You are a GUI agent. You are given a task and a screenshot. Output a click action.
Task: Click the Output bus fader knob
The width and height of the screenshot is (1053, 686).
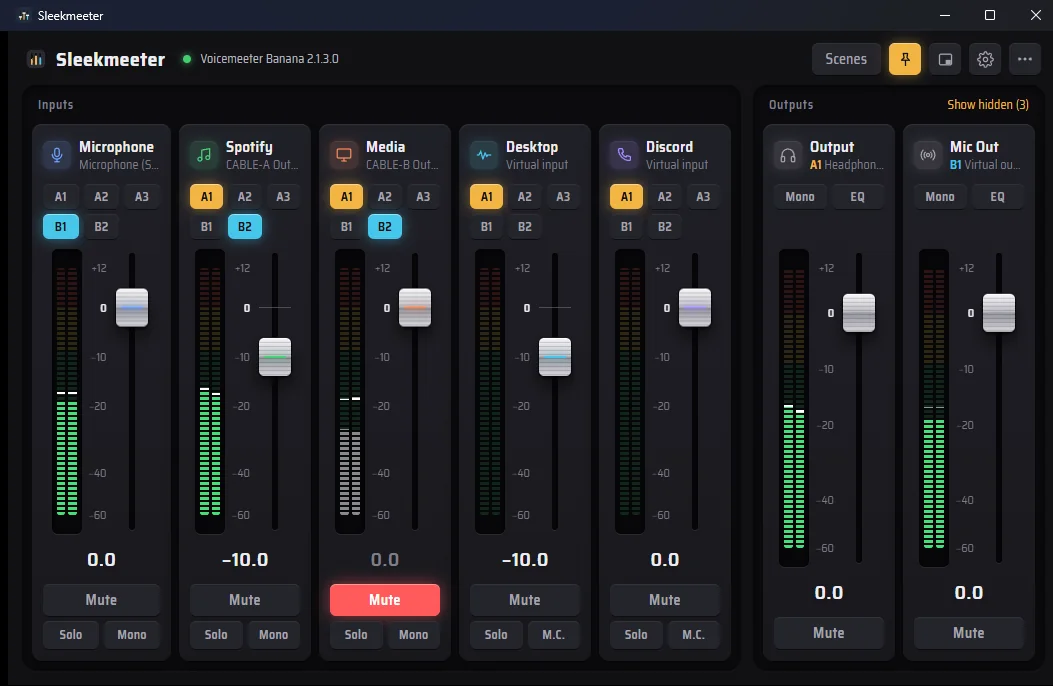click(x=859, y=313)
